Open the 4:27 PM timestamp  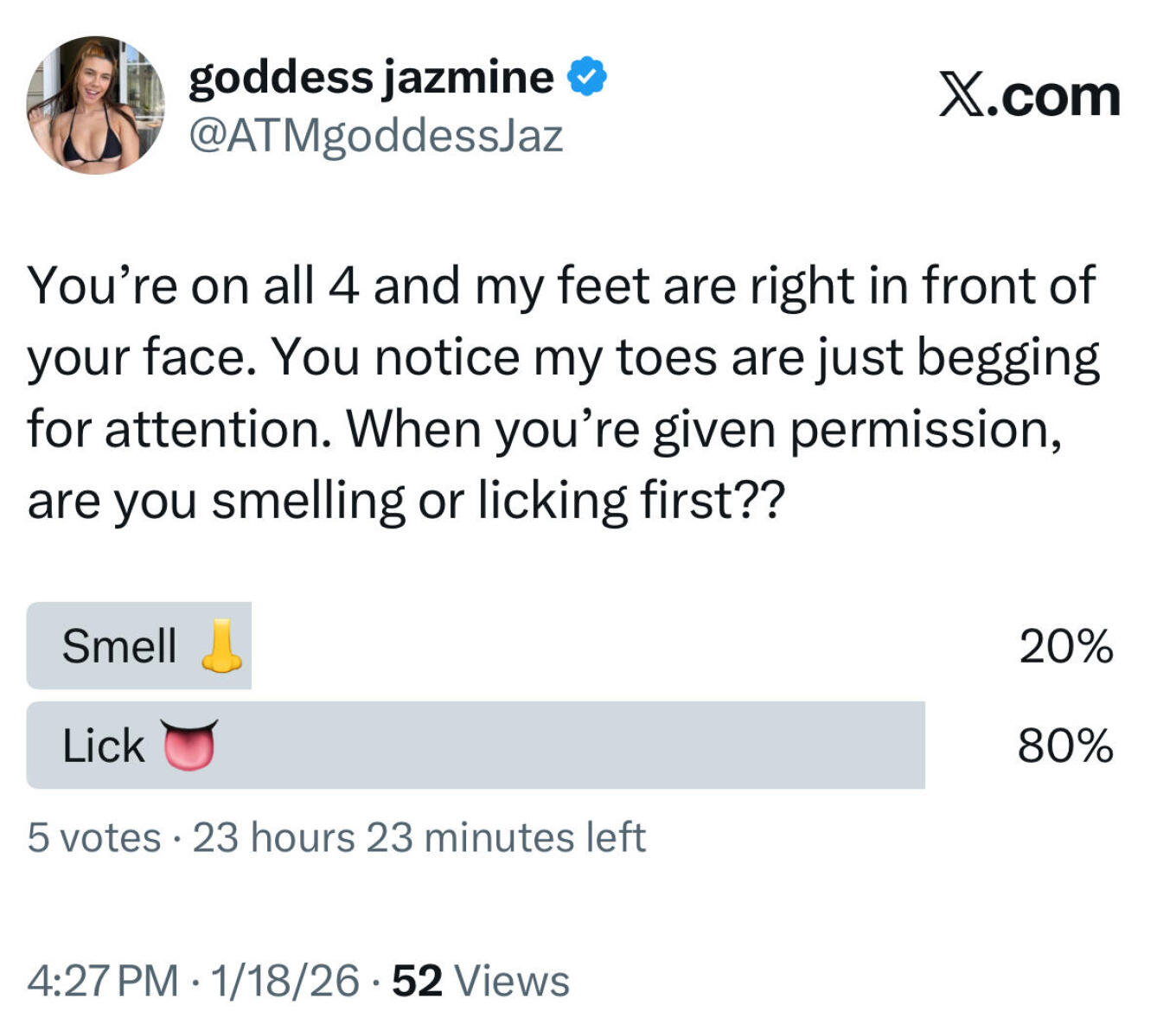[103, 981]
